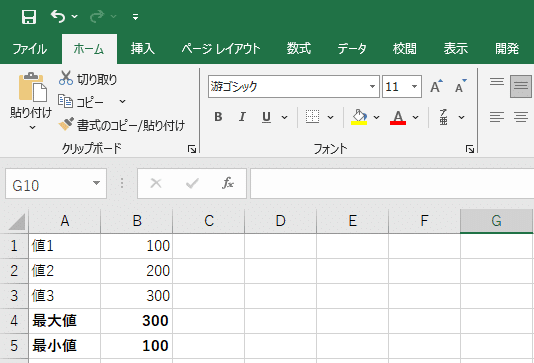Open the フォント dialog launcher
534x363 pixels.
pos(470,149)
